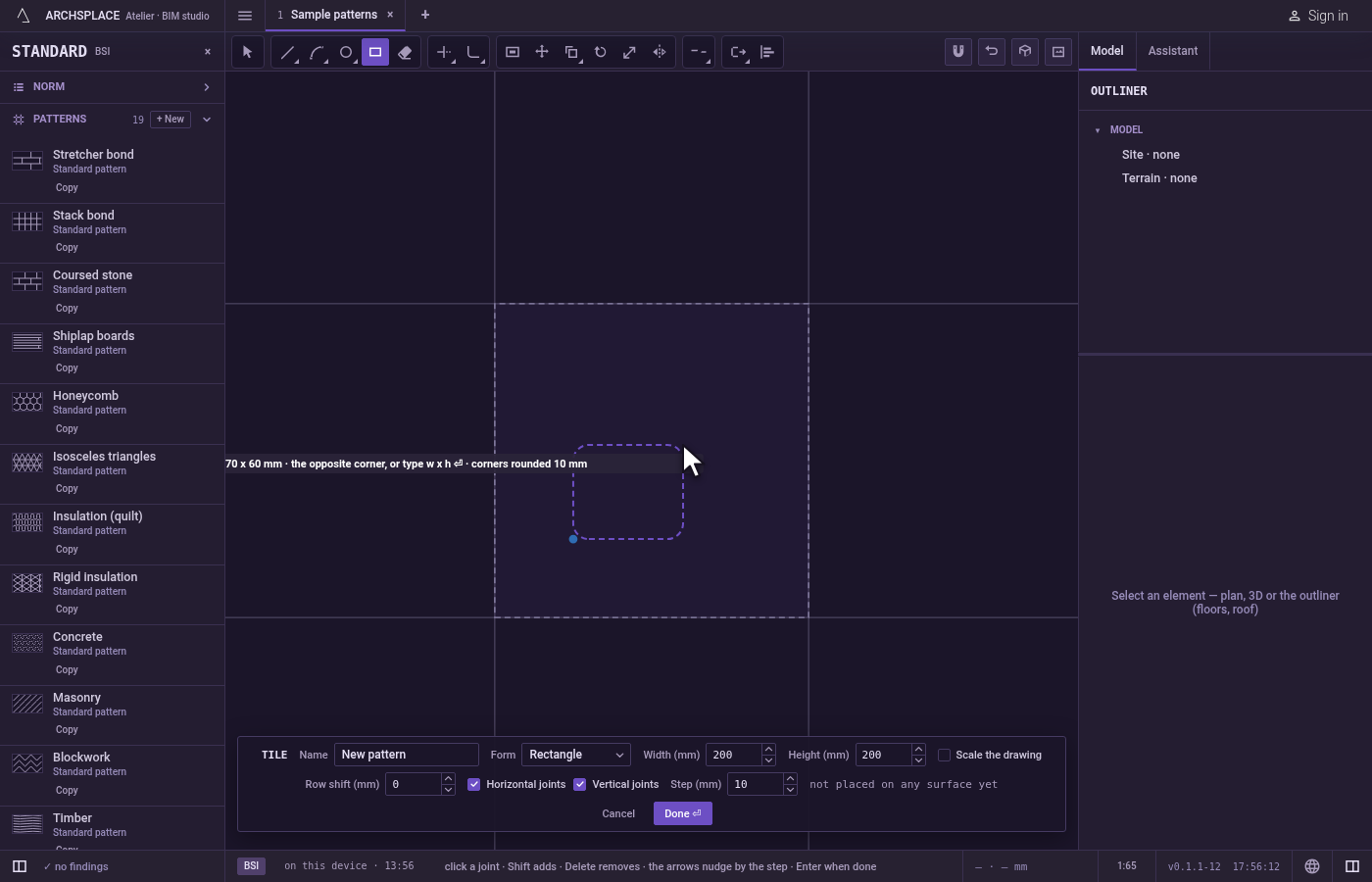Decrease the Step value with down arrow
This screenshot has width=1372, height=882.
790,790
